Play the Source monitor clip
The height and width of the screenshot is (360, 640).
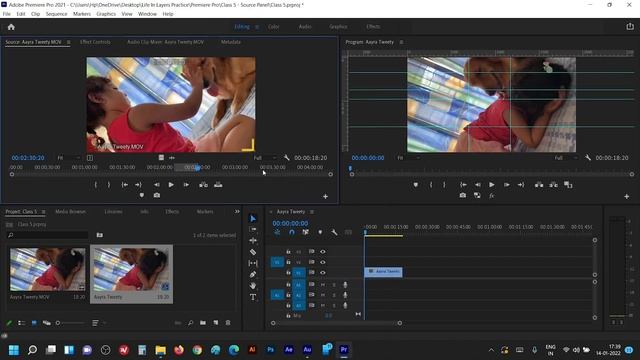[x=171, y=184]
